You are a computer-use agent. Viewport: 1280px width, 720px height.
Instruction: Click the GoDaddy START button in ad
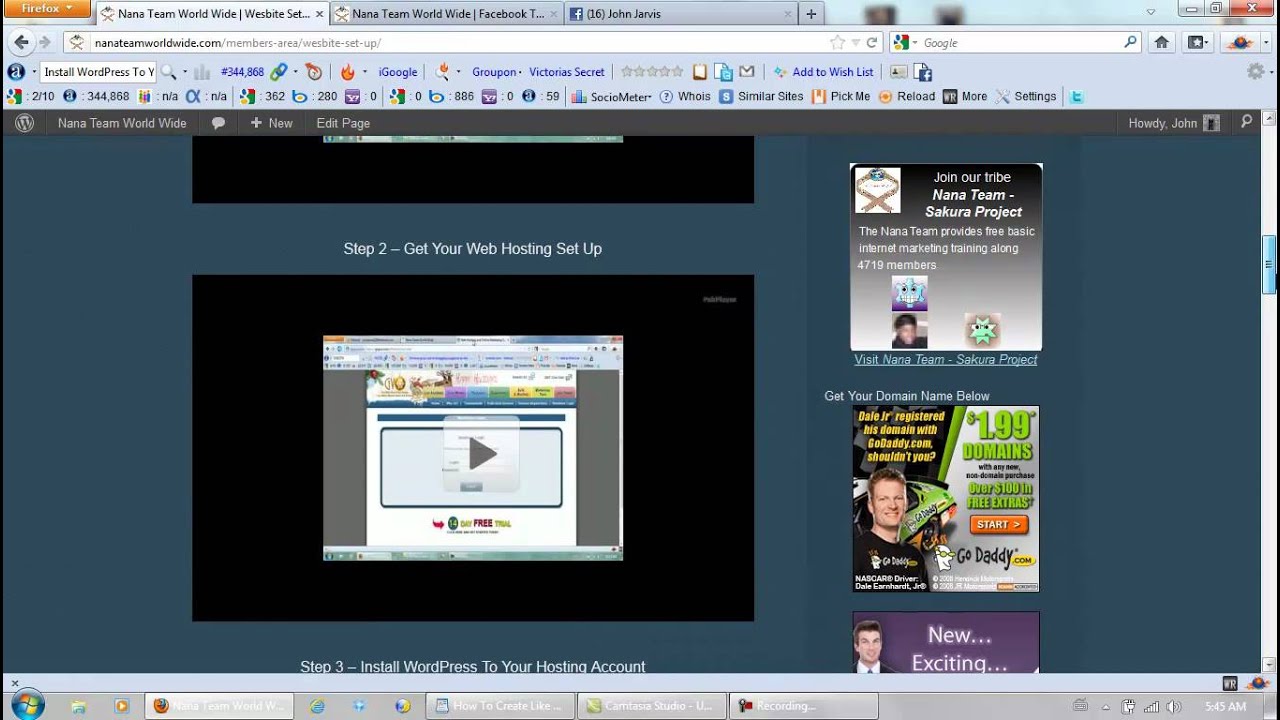(x=999, y=524)
